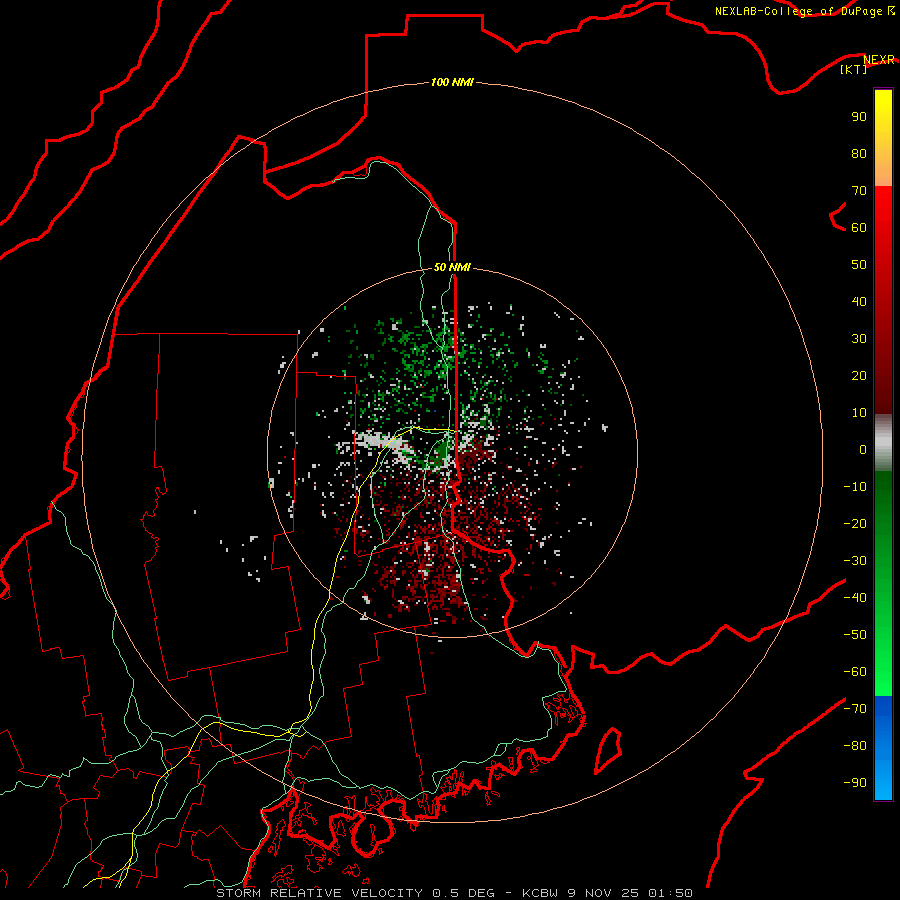Screen dimensions: 900x900
Task: Click the blue bottom band of the color bar
Action: click(883, 748)
